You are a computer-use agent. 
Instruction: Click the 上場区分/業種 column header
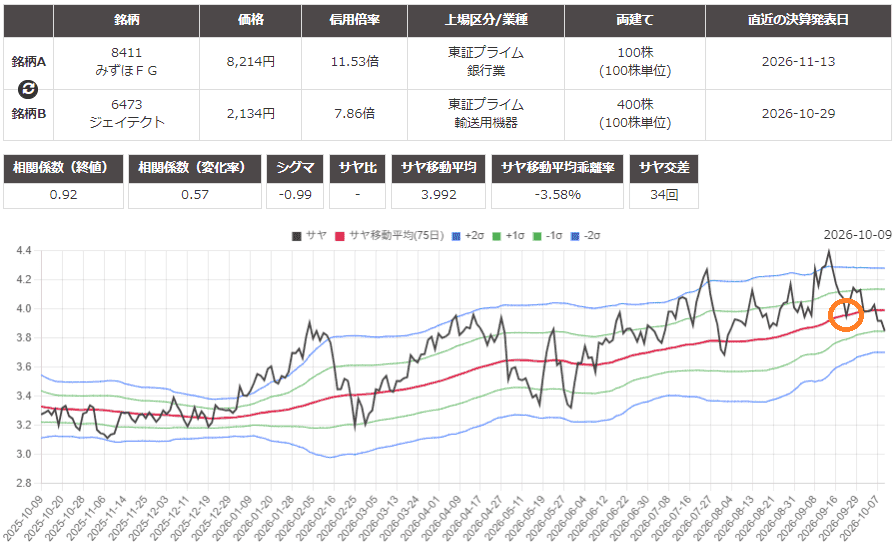[486, 21]
